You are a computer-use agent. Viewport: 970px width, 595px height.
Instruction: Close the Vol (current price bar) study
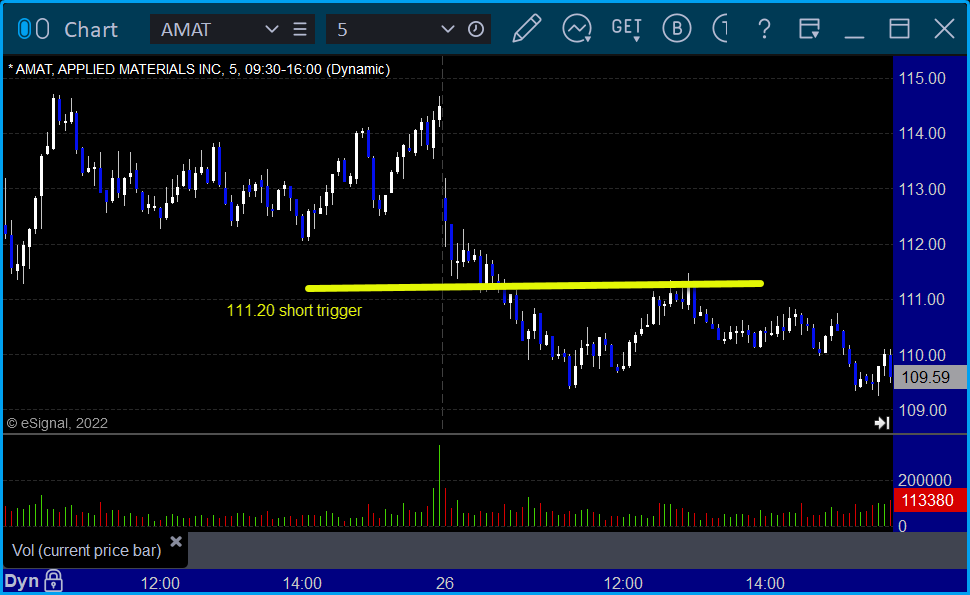[x=176, y=542]
